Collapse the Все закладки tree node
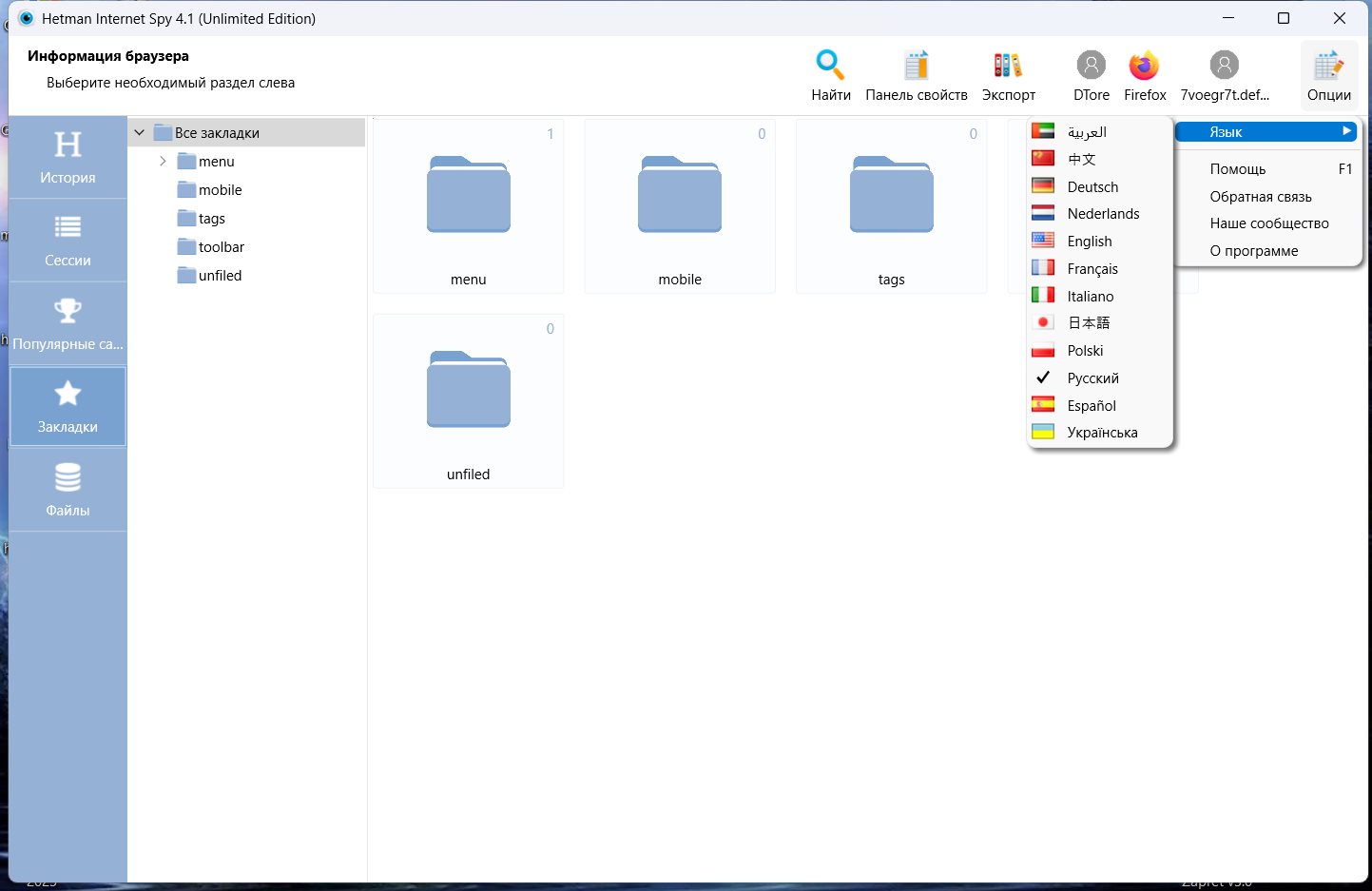1372x891 pixels. (140, 133)
